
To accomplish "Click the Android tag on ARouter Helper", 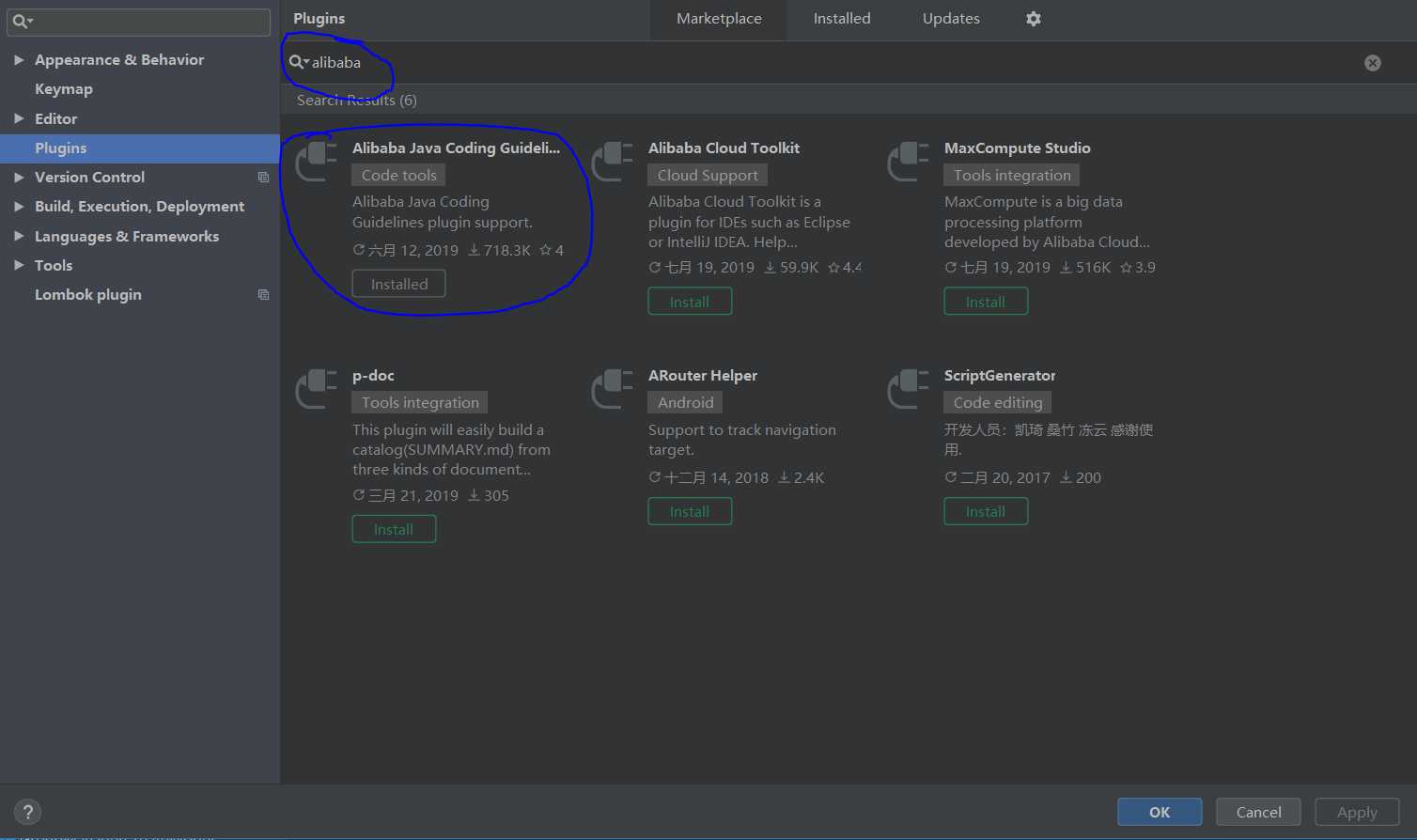I will coord(685,402).
